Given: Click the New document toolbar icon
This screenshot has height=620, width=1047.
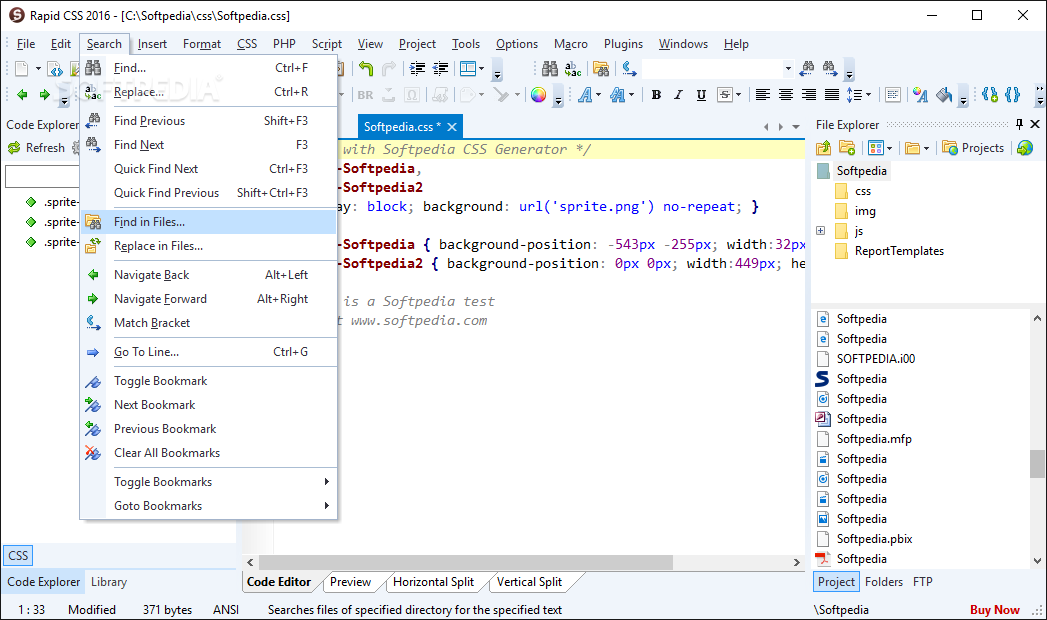Looking at the screenshot, I should [x=22, y=68].
